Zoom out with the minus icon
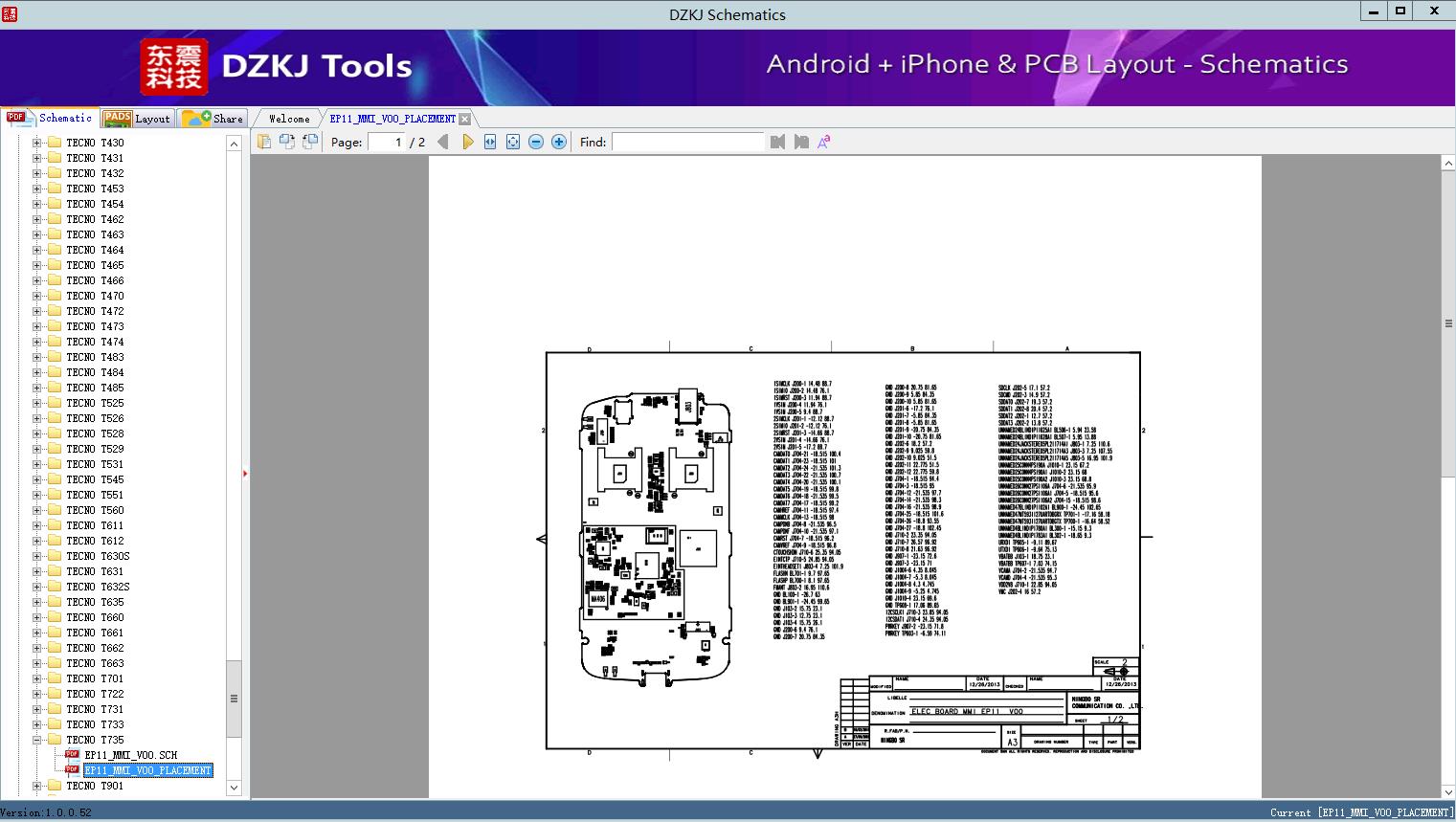Screen dimensions: 1456x822 536,142
